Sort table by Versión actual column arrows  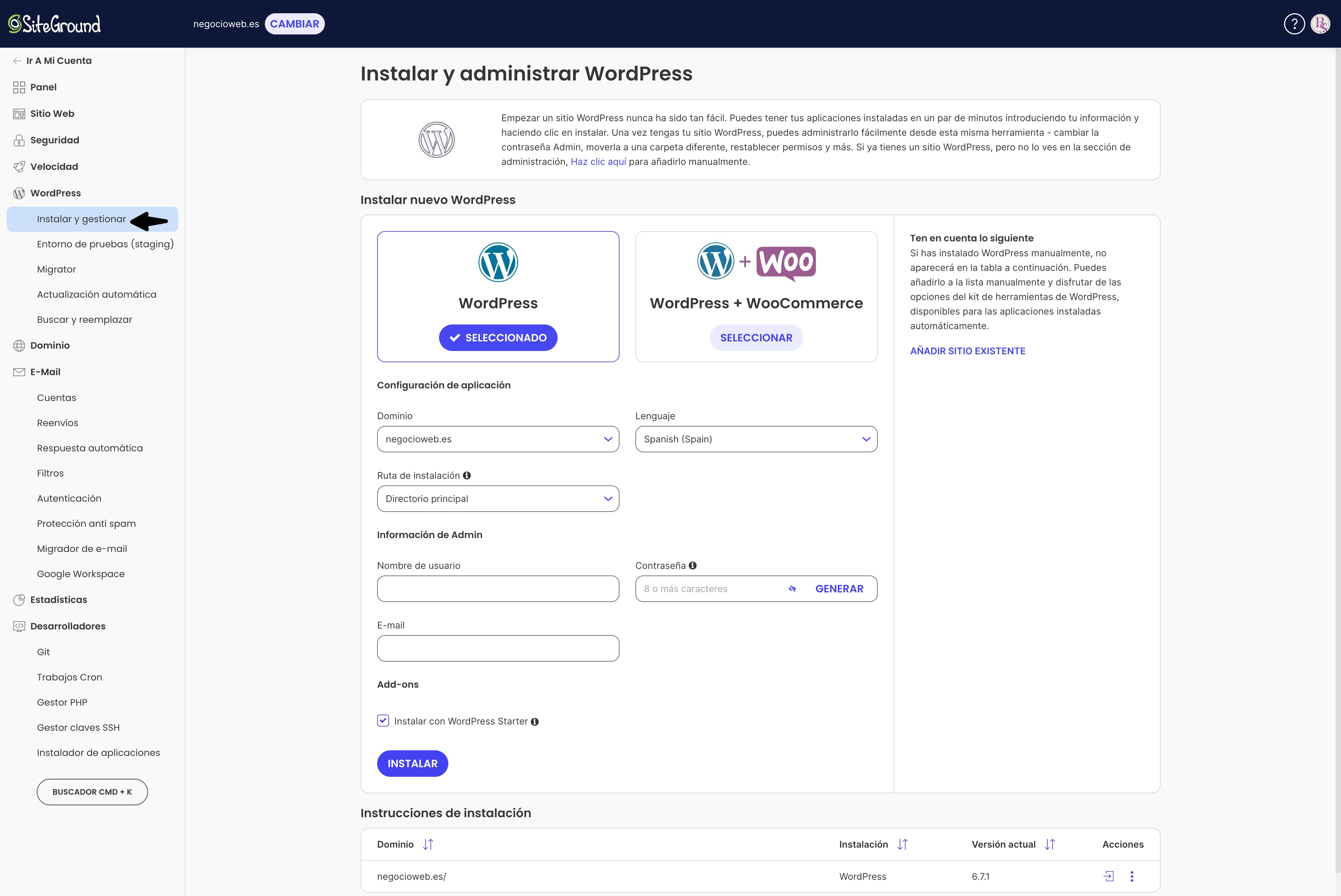click(1050, 845)
